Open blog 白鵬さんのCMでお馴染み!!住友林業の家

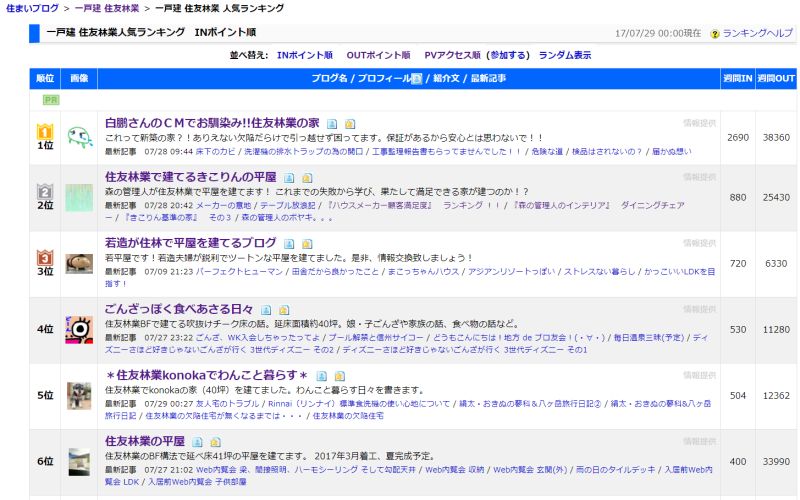click(x=212, y=123)
